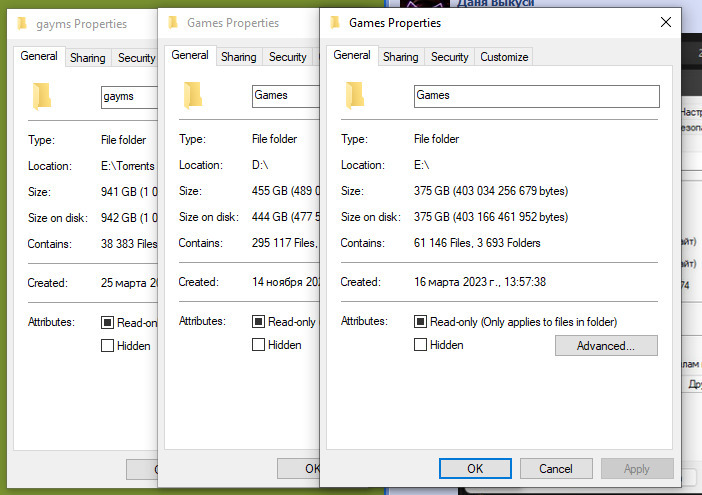Screen dimensions: 702x495
Task: Click the 455 GB size value in the D:\ Games window
Action: pos(286,191)
